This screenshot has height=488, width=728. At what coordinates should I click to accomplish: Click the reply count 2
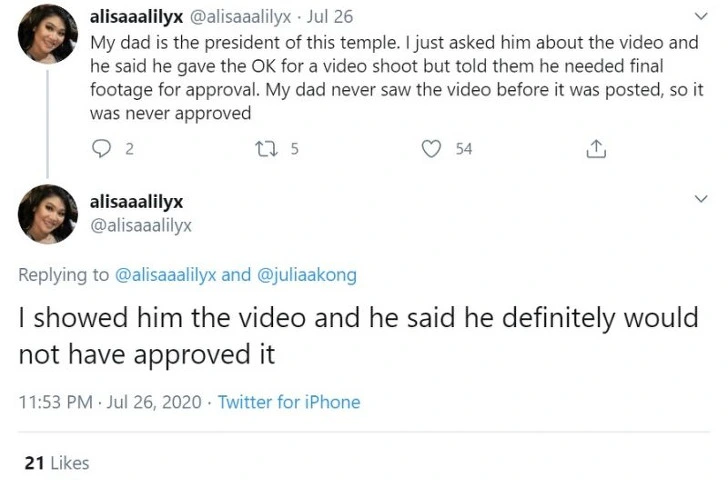click(130, 149)
